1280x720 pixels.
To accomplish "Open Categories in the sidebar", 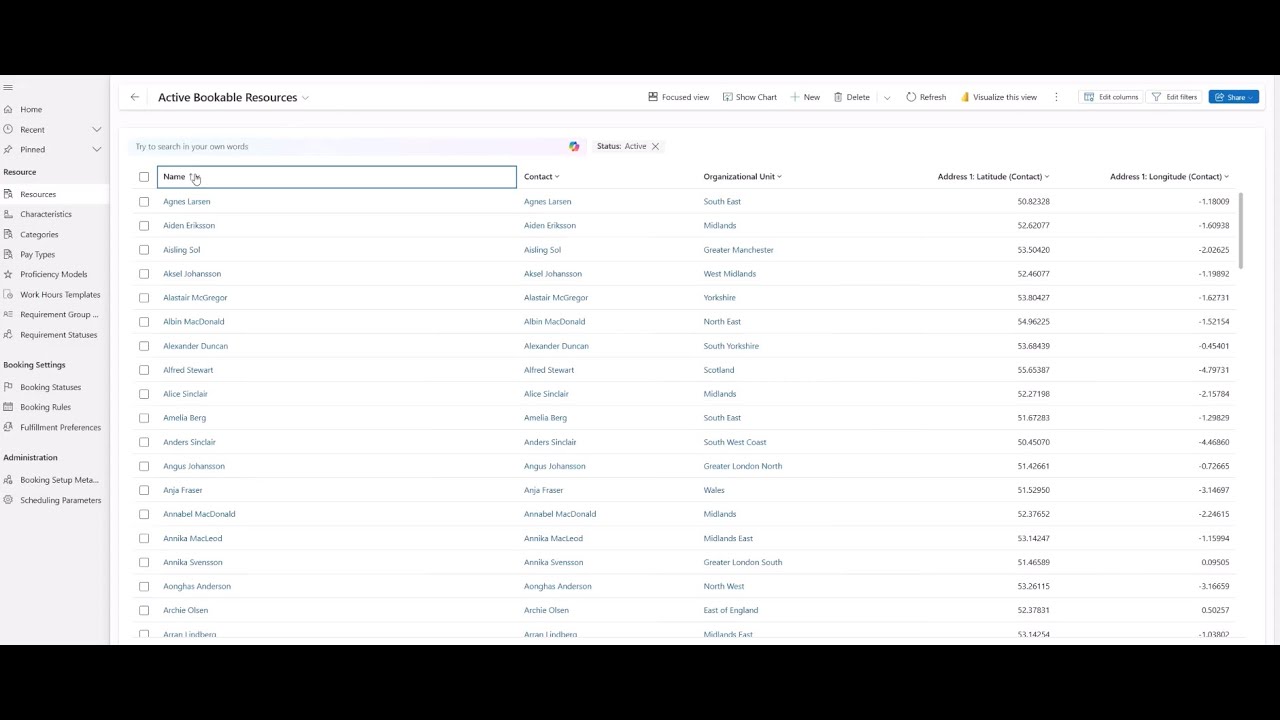I will [39, 234].
